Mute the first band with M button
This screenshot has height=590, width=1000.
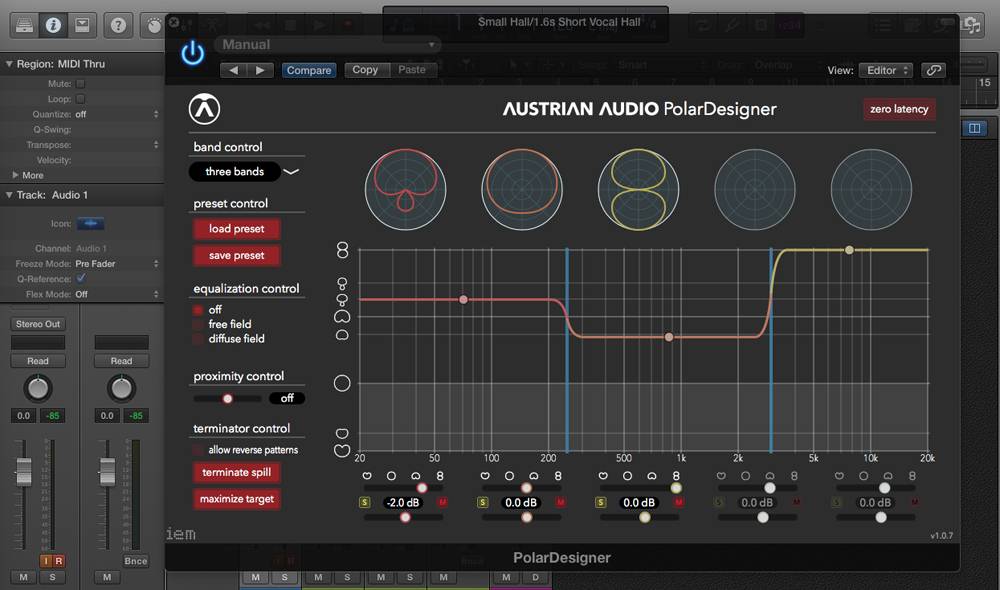pos(443,503)
